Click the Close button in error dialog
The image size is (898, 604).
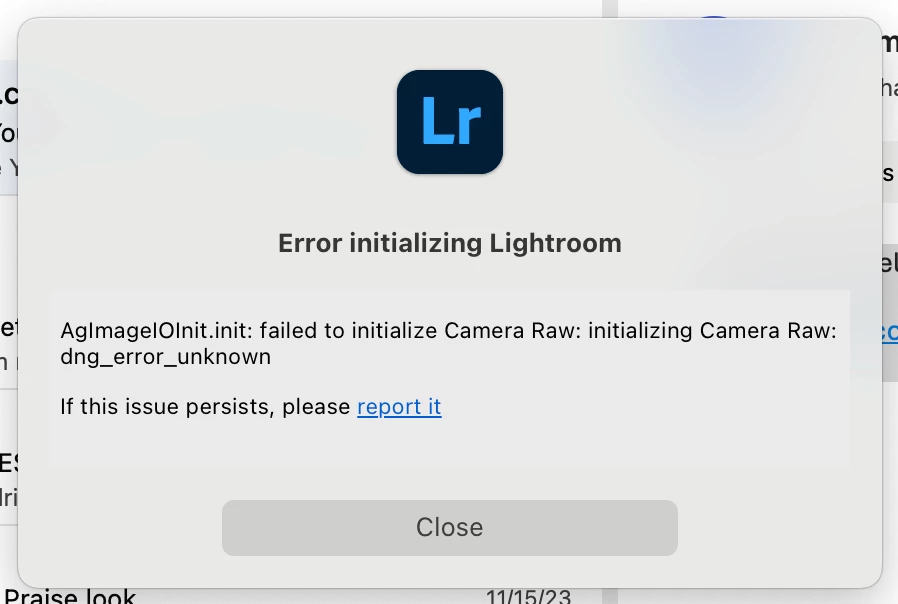(x=450, y=527)
